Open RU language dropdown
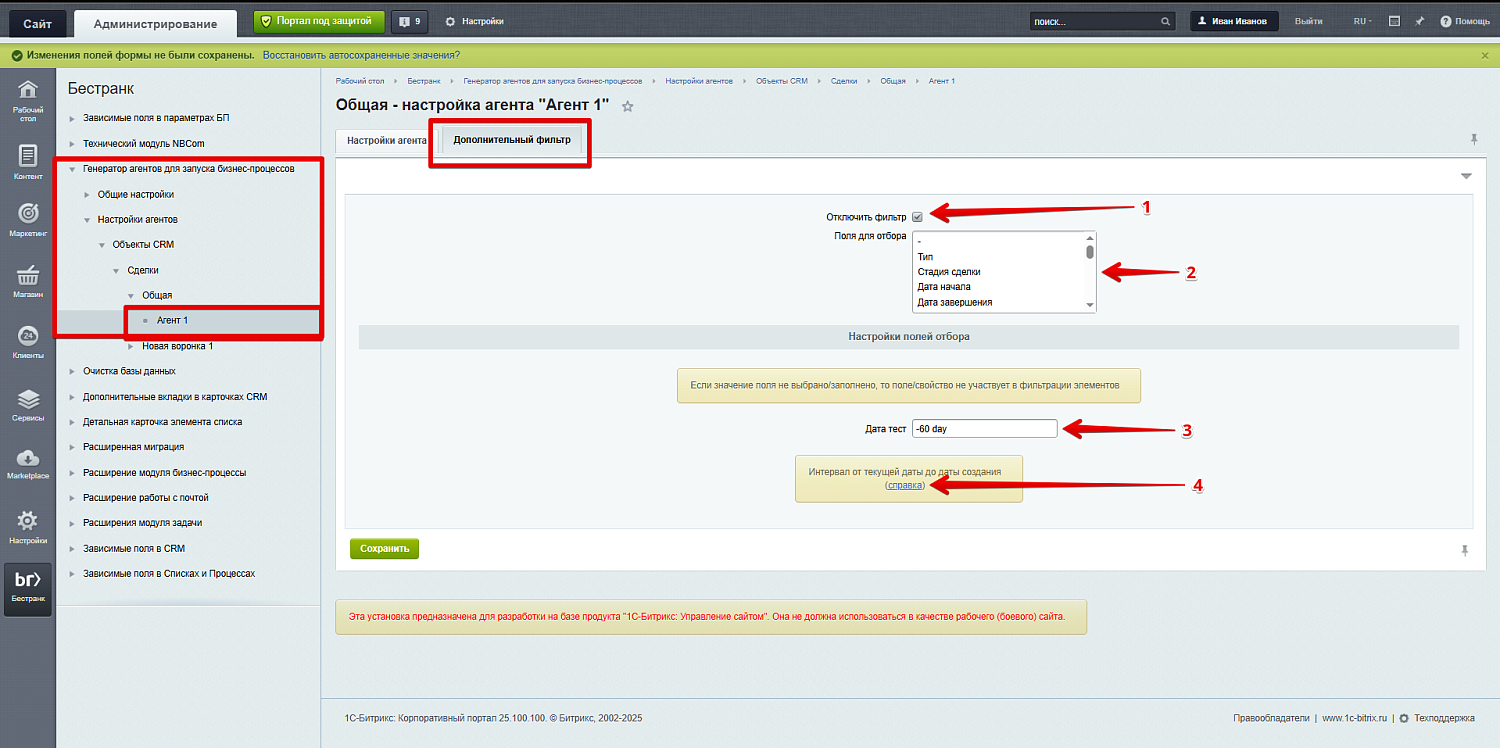The width and height of the screenshot is (1500, 748). pyautogui.click(x=1362, y=21)
